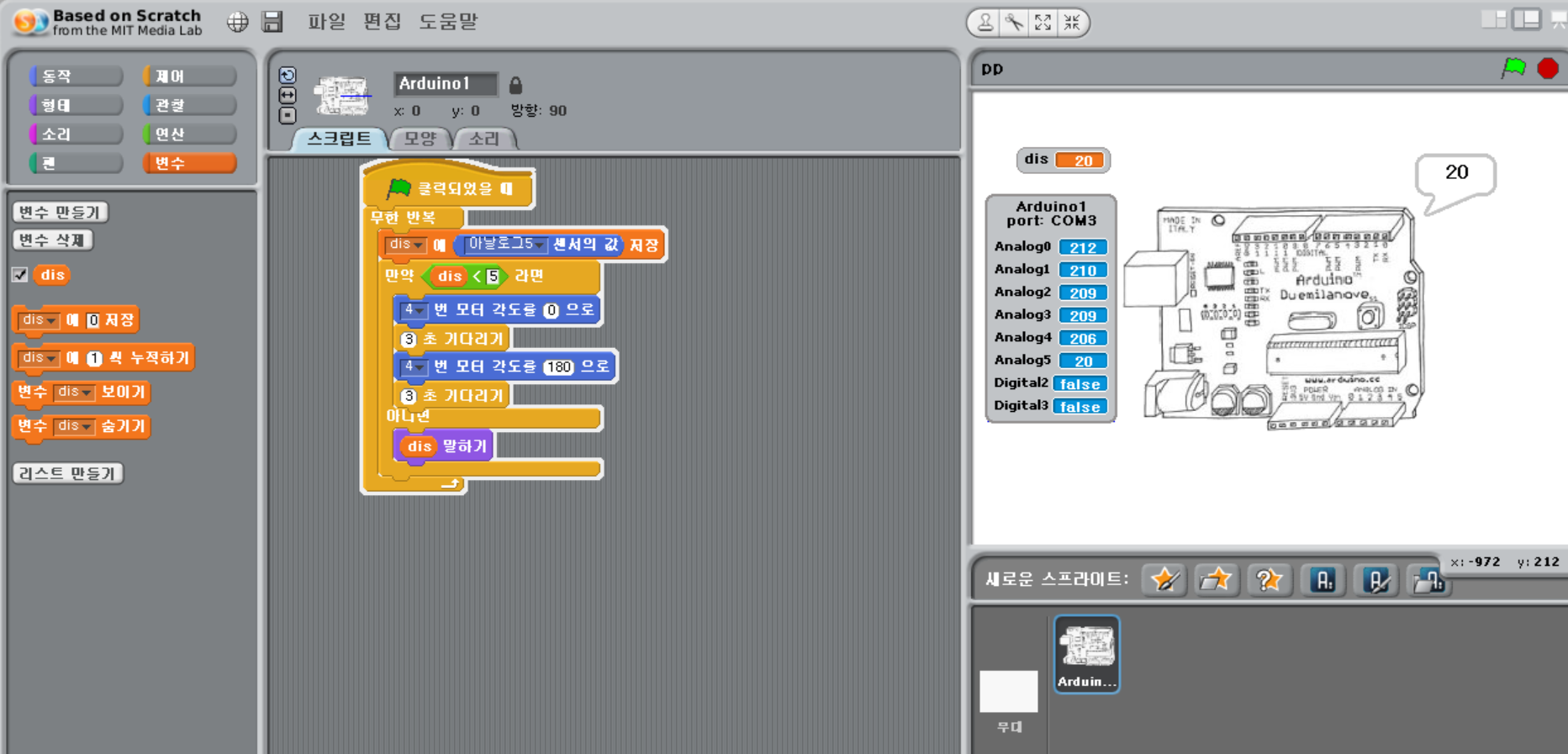Toggle the dis variable checkbox
1568x754 pixels.
pos(20,275)
